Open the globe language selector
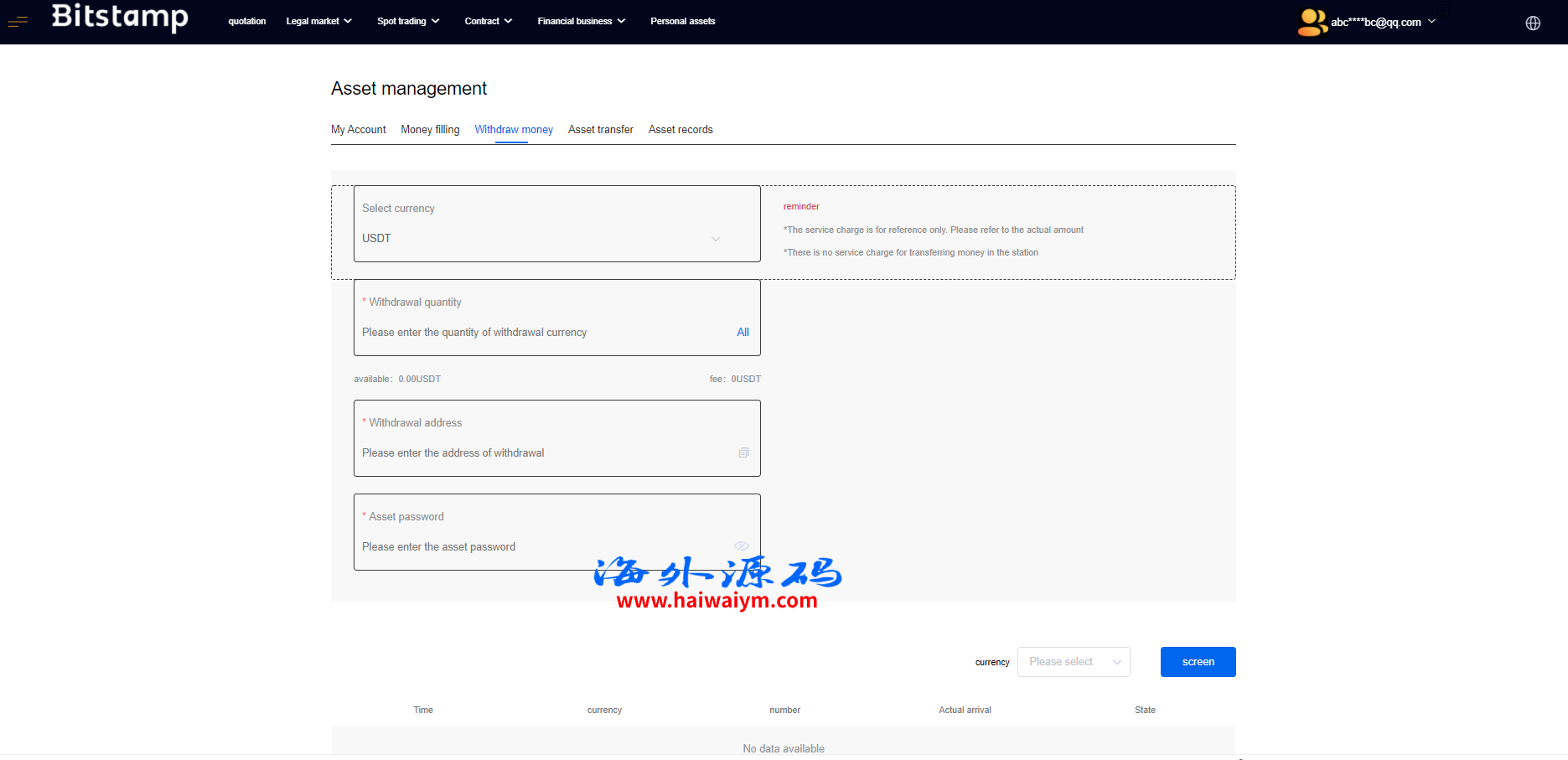Screen dimensions: 1568x760 1533,23
